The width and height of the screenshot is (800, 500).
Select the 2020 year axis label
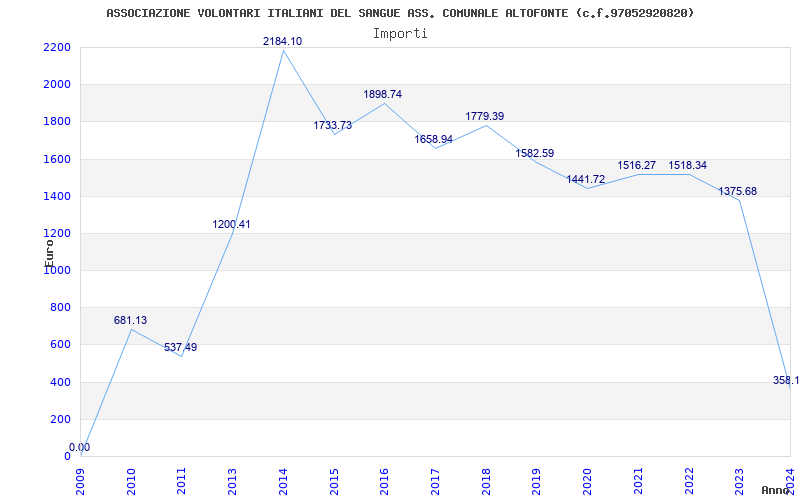(587, 479)
